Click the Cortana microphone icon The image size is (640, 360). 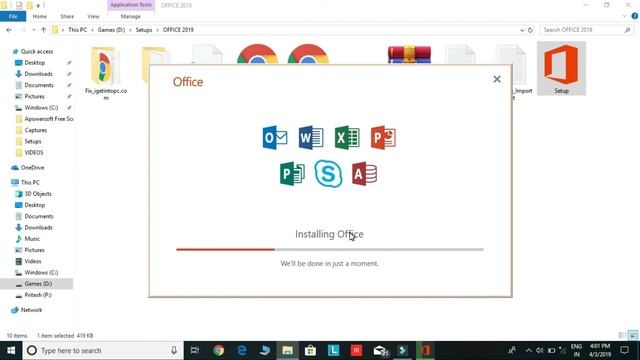click(174, 350)
